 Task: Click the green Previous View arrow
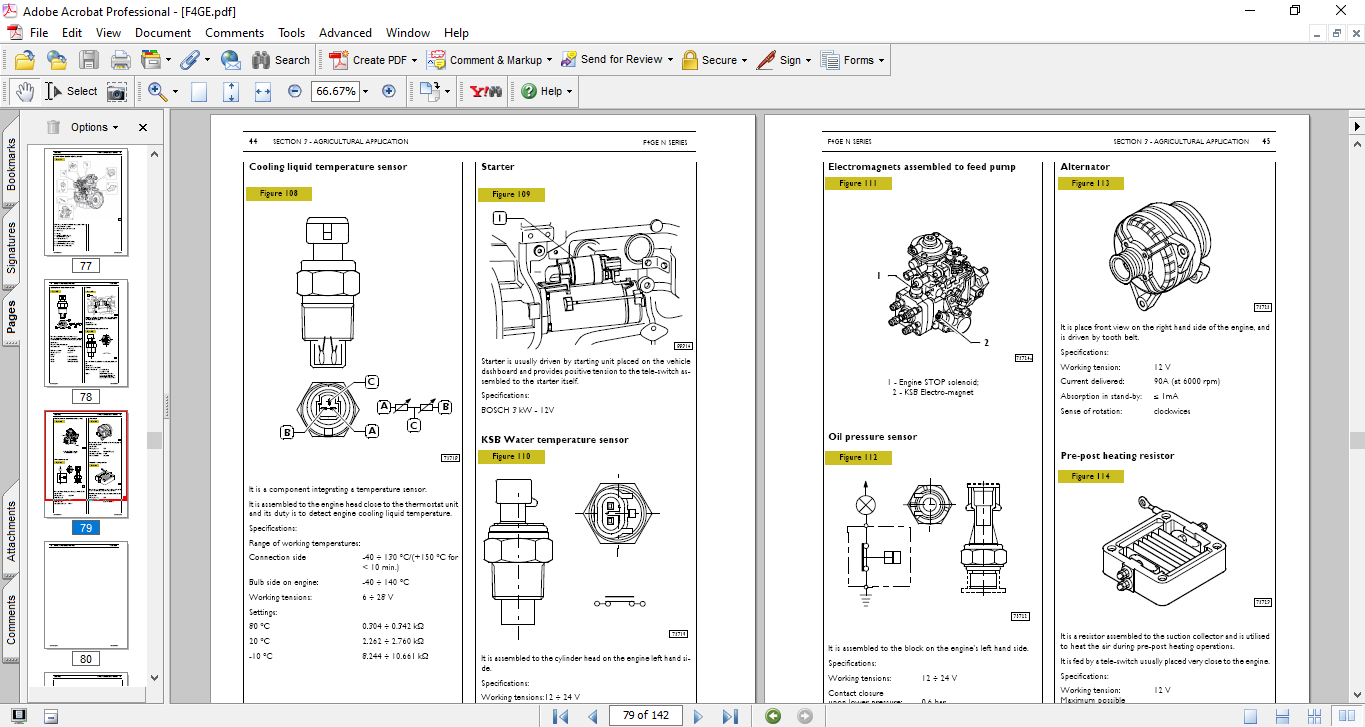point(772,715)
